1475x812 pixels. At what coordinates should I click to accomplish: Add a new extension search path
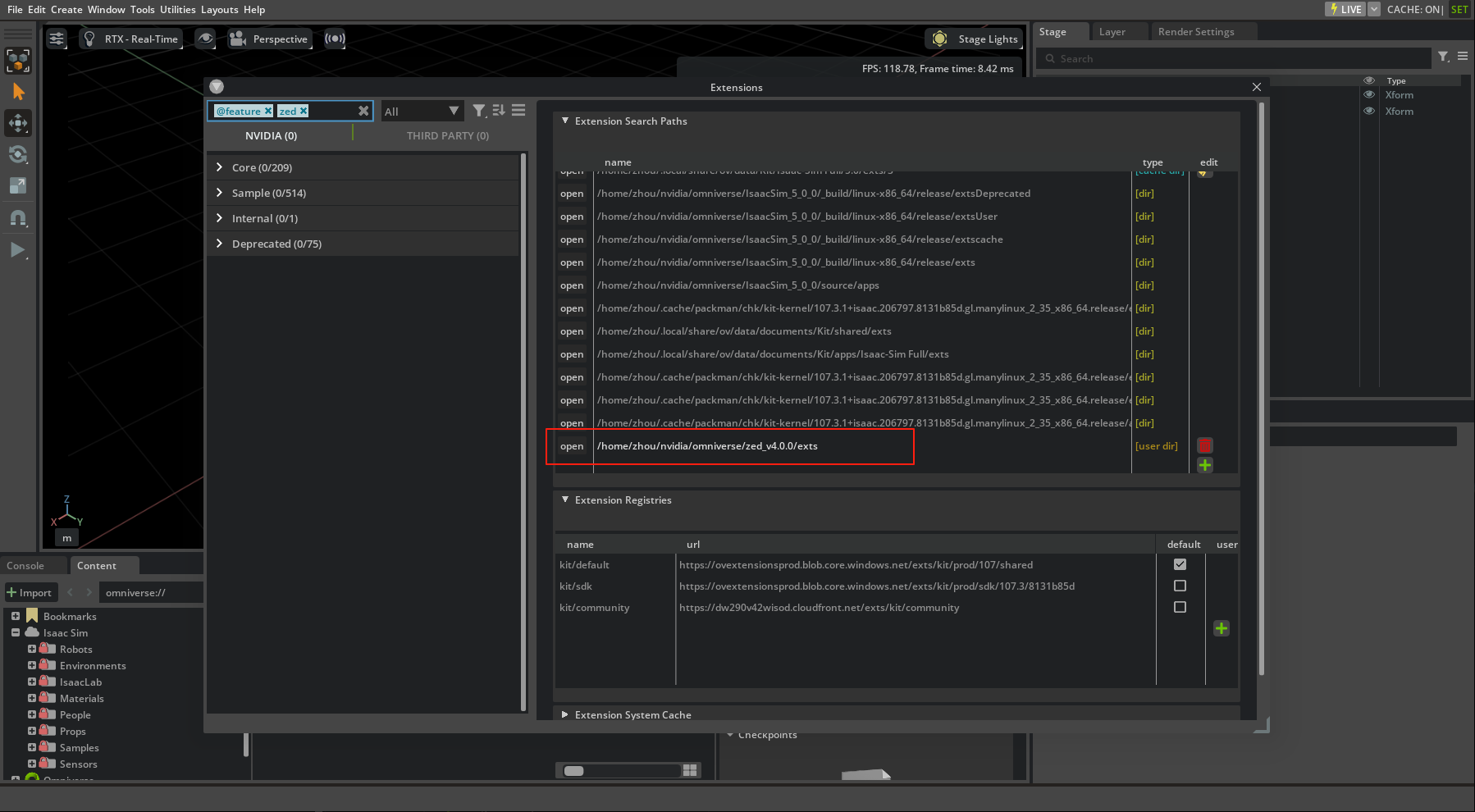pyautogui.click(x=1205, y=465)
